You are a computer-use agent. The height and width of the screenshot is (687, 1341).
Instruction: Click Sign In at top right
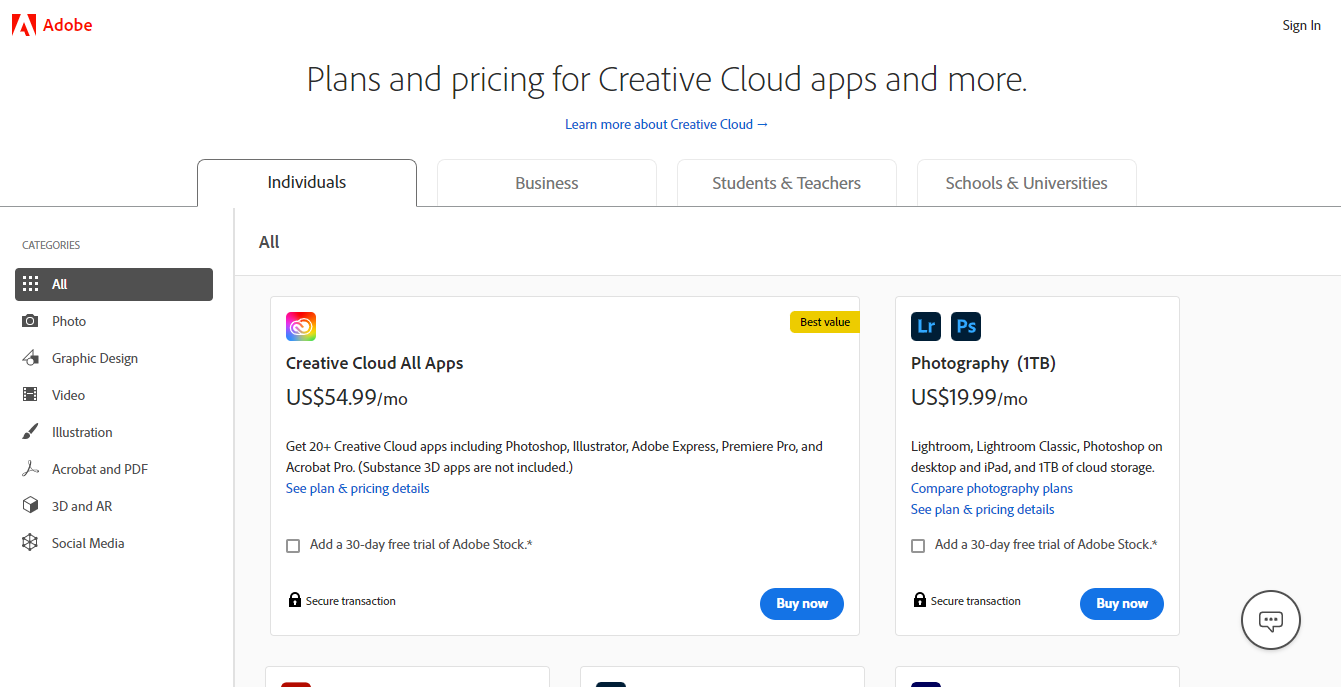(x=1301, y=25)
